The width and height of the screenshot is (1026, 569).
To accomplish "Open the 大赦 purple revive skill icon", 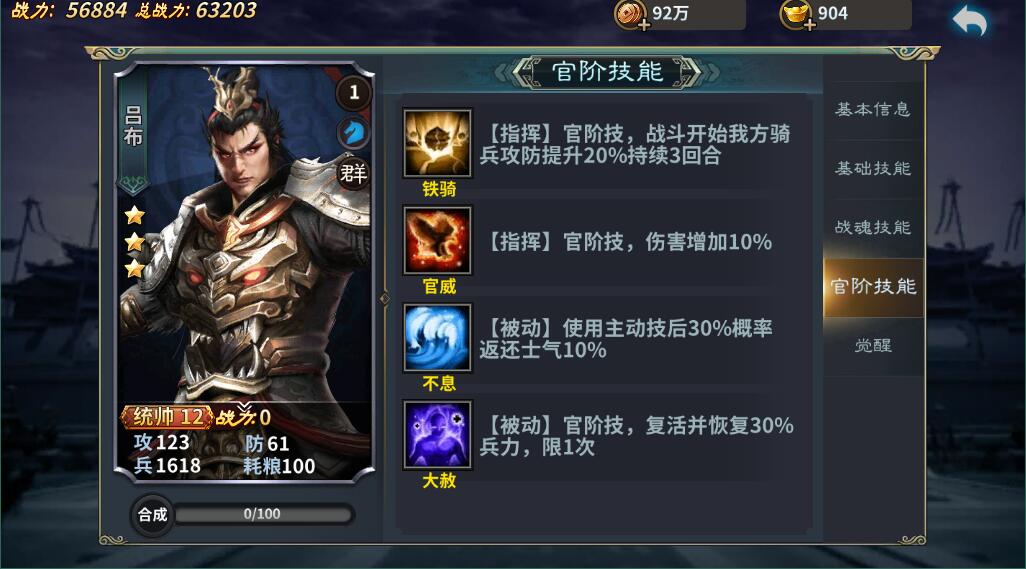I will click(x=437, y=435).
